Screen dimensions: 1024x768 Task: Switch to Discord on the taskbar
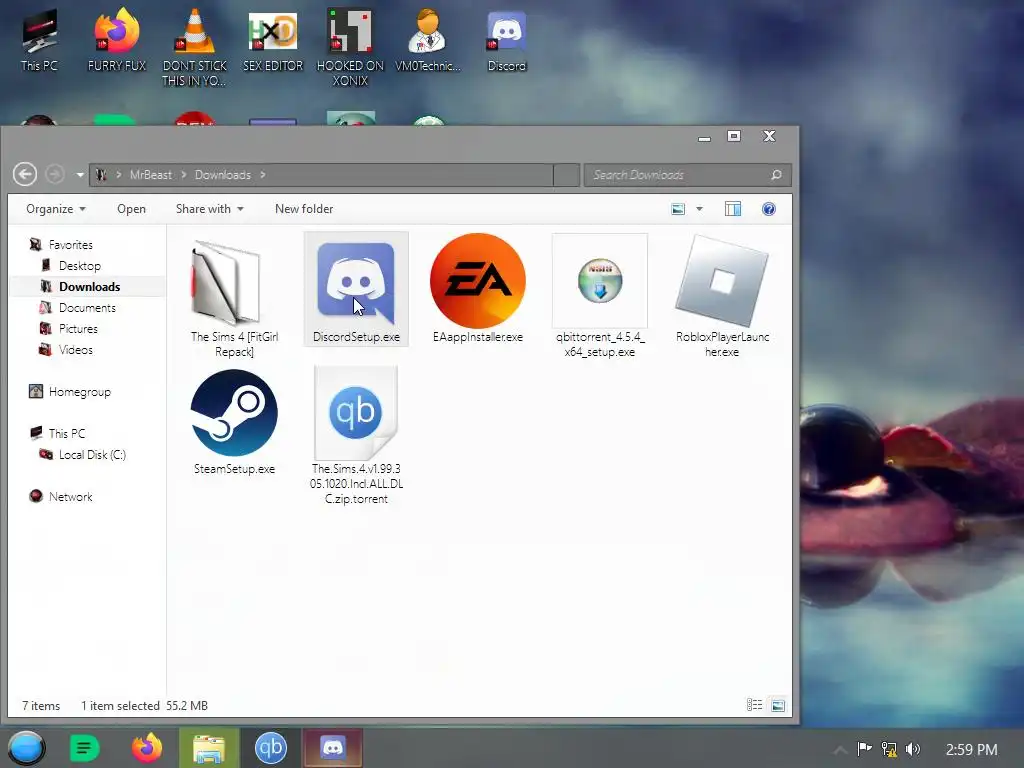coord(332,748)
